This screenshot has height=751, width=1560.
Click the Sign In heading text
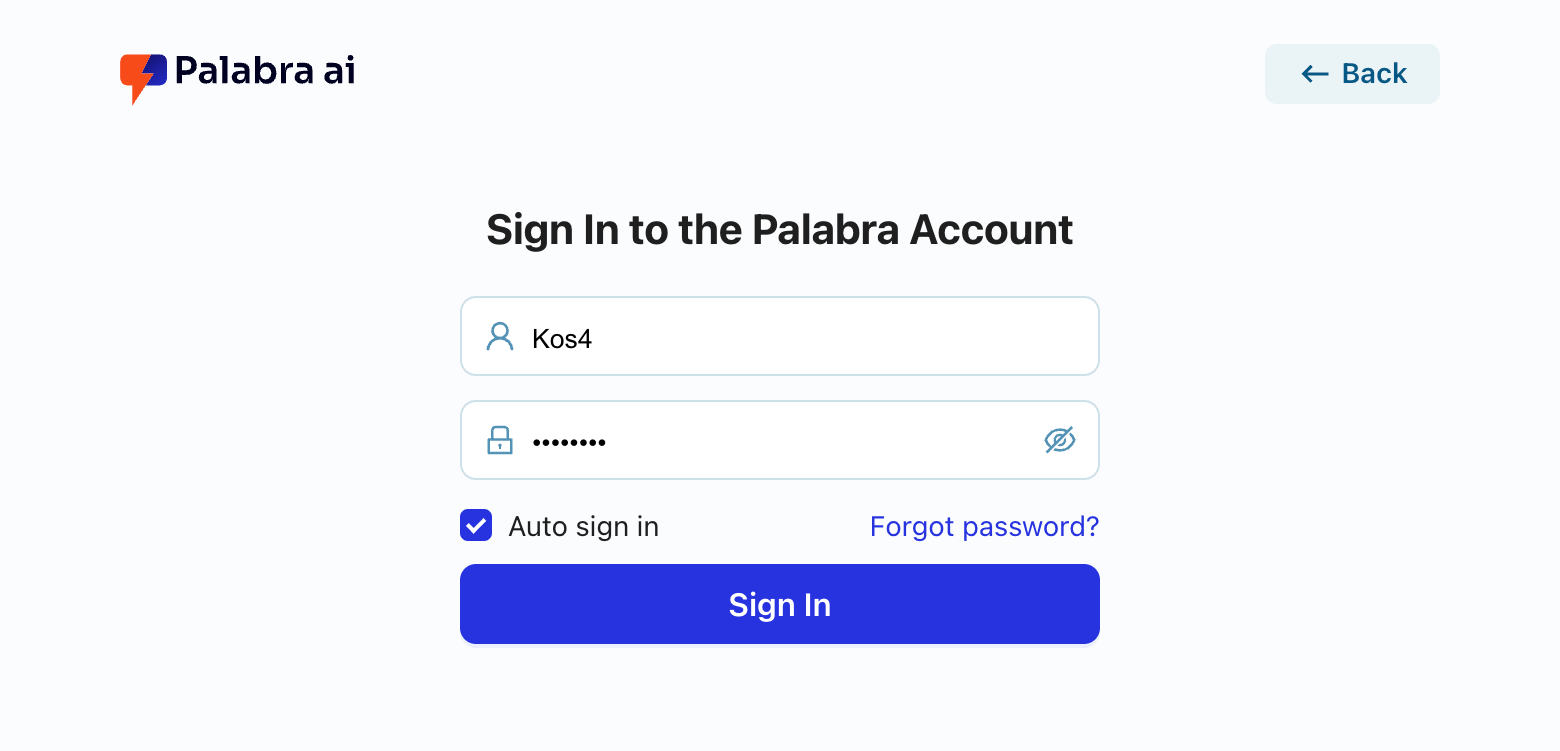pyautogui.click(x=780, y=229)
